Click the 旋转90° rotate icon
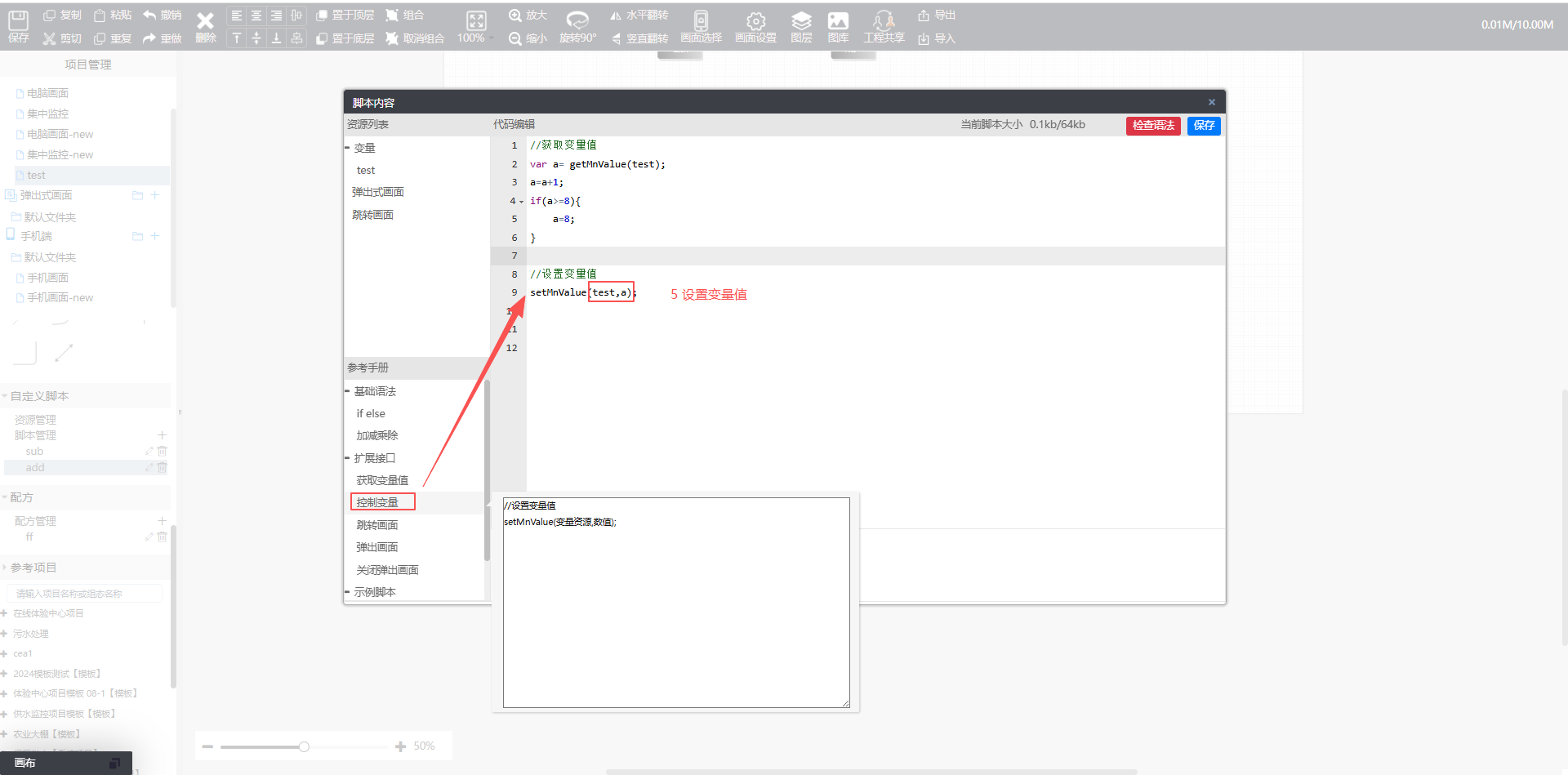 (577, 20)
